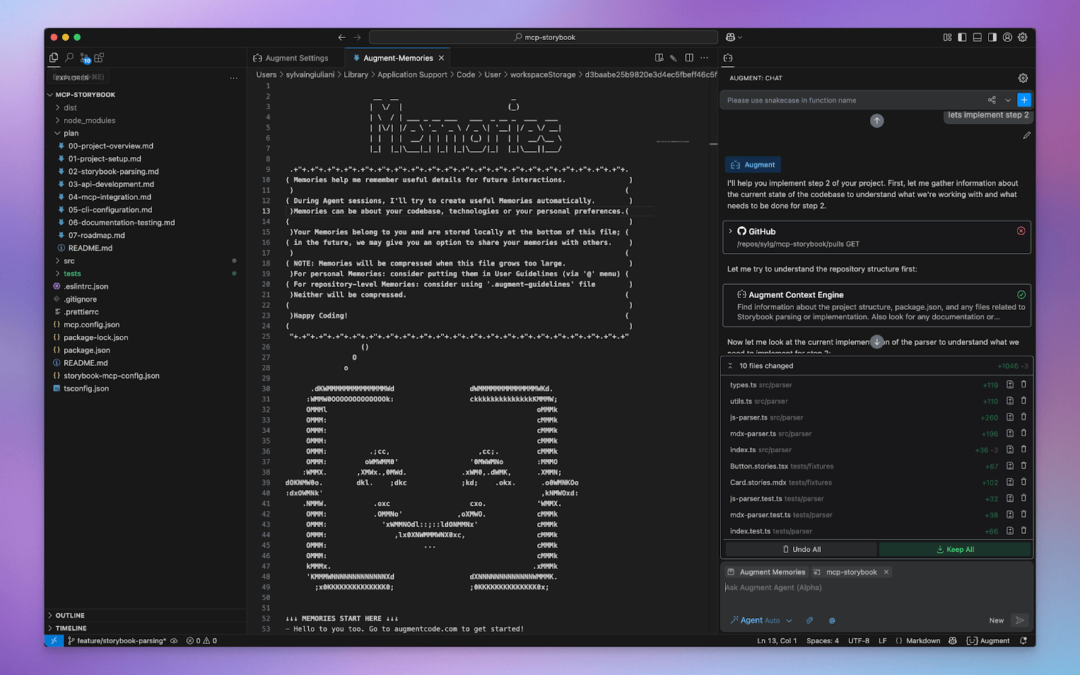Image resolution: width=1080 pixels, height=675 pixels.
Task: Click New button in chat input
Action: [996, 620]
